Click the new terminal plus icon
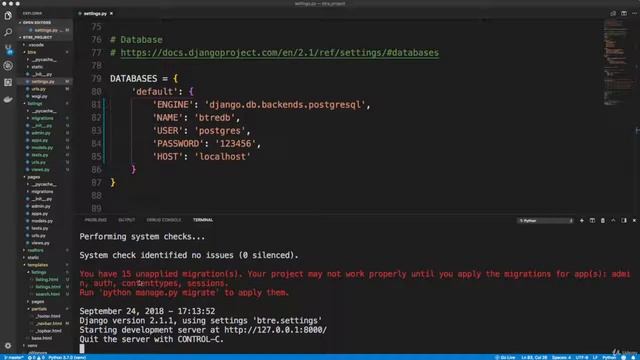This screenshot has width=640, height=360. (582, 220)
